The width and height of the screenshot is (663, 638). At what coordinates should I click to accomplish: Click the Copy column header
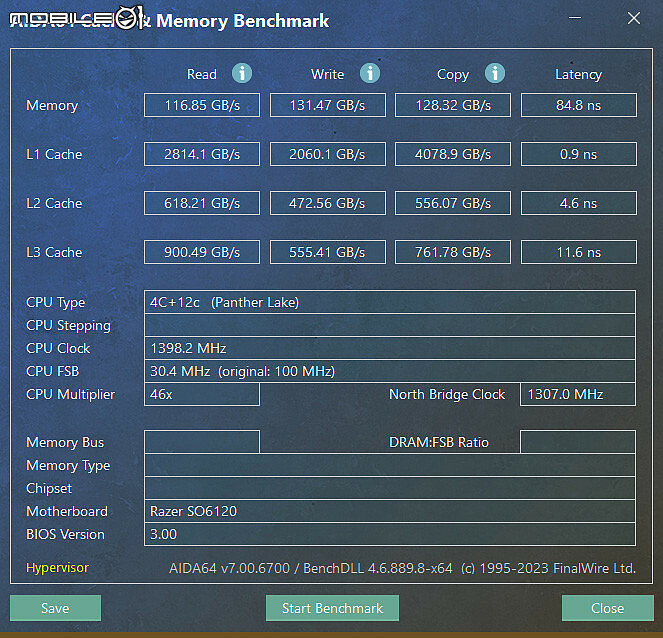pos(453,74)
